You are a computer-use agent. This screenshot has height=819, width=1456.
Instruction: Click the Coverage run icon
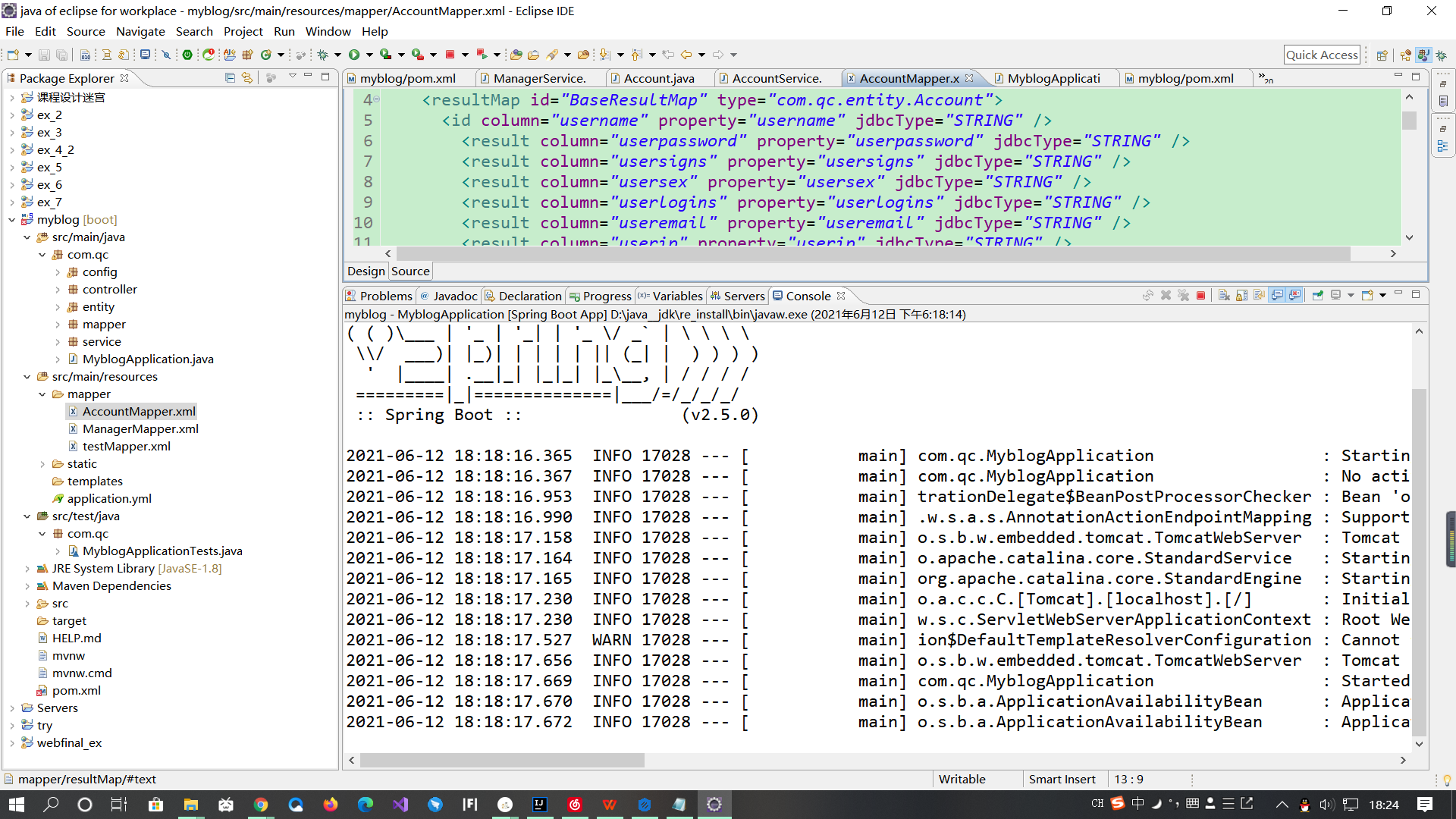point(386,55)
